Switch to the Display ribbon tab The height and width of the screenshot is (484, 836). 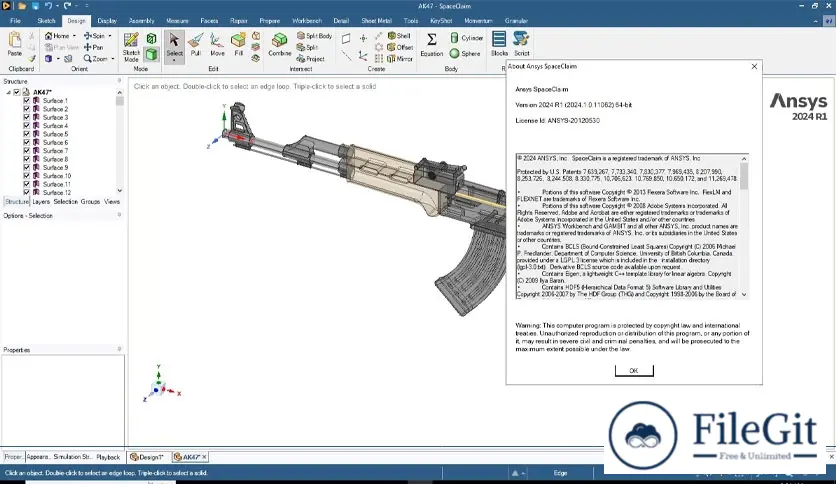coord(107,21)
